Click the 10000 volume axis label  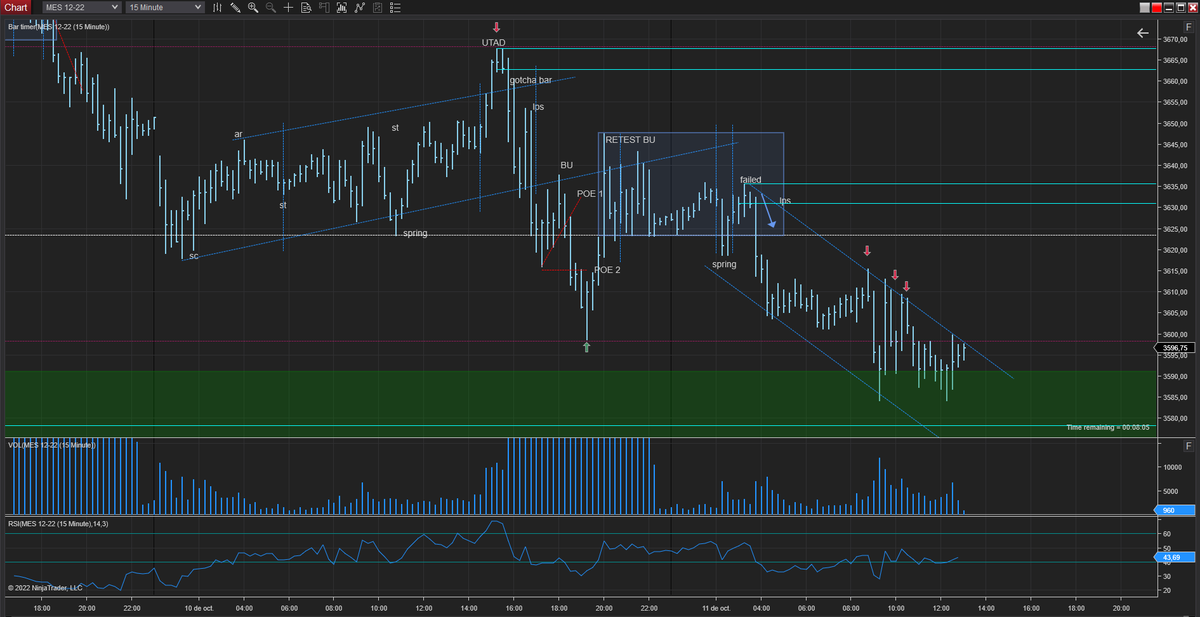[1172, 467]
